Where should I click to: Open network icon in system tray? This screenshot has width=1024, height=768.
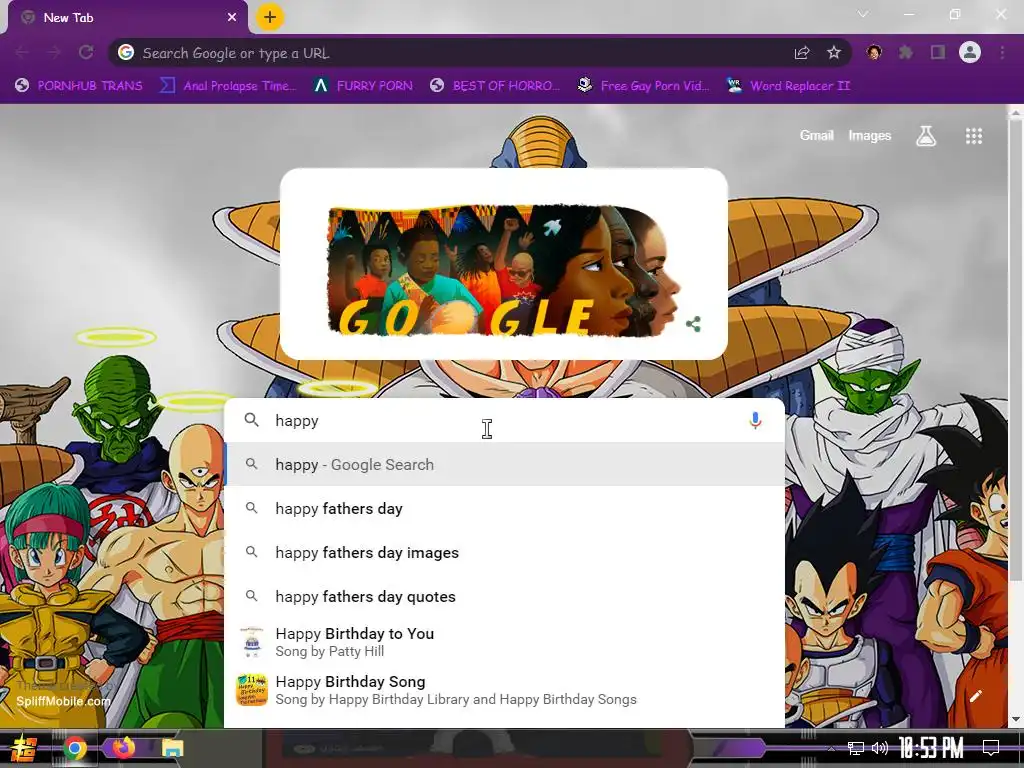(856, 748)
